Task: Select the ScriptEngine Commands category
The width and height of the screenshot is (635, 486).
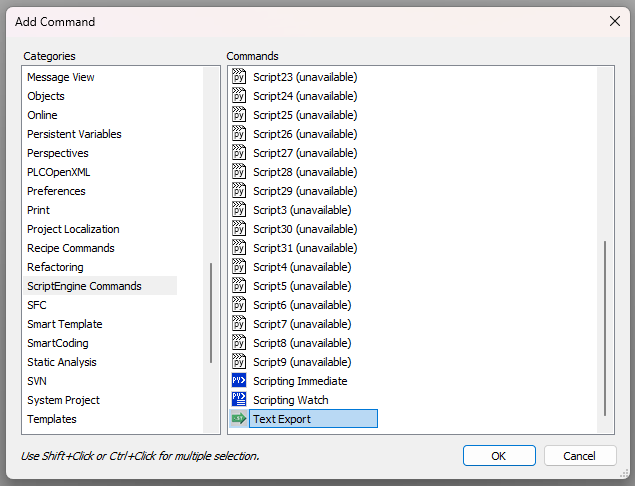Action: click(84, 286)
